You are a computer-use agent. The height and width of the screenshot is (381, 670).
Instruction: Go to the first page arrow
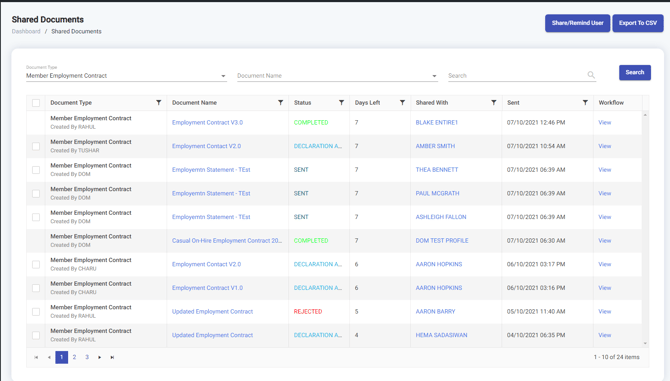tap(36, 357)
